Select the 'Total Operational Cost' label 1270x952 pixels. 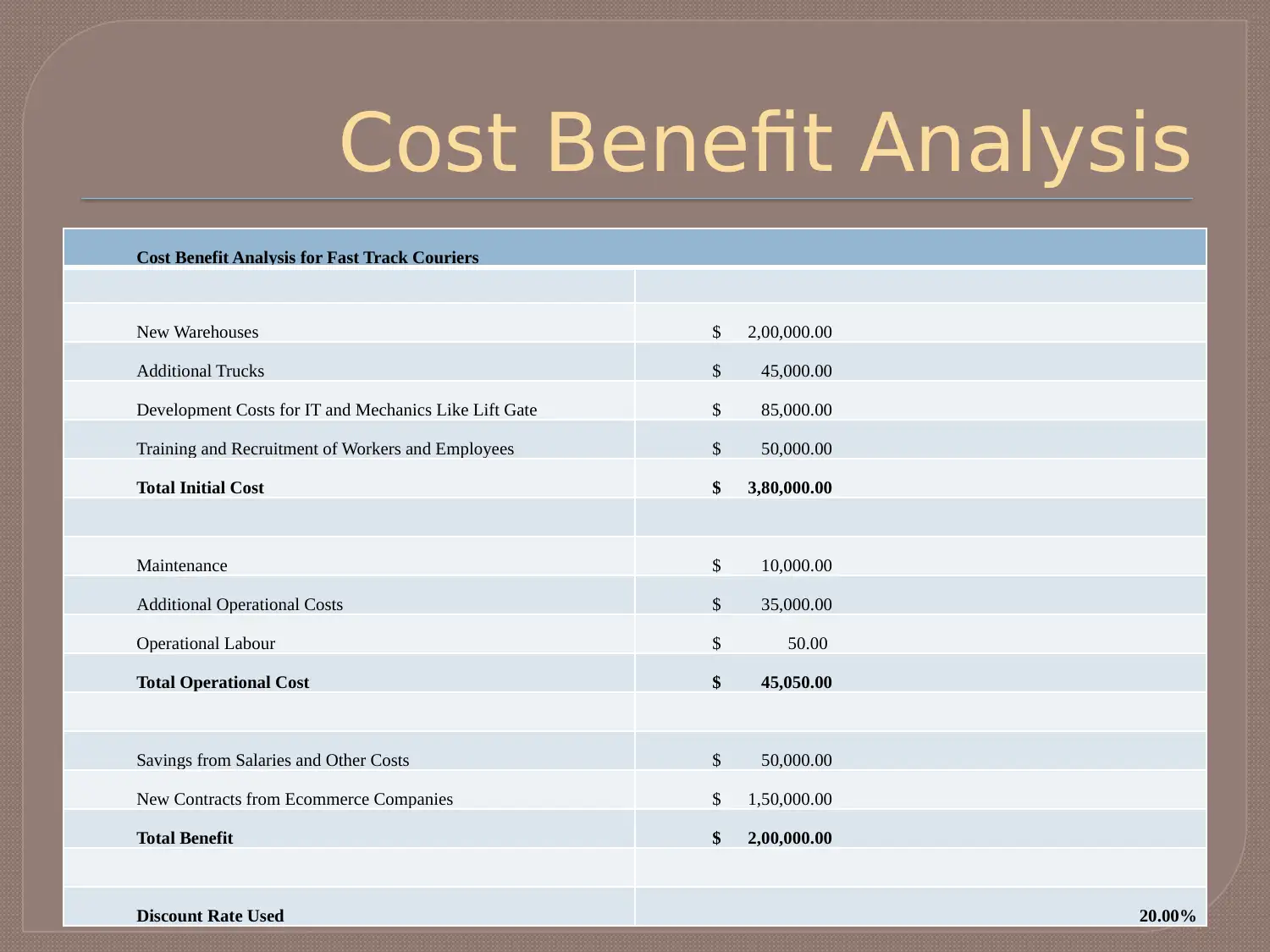click(x=223, y=682)
